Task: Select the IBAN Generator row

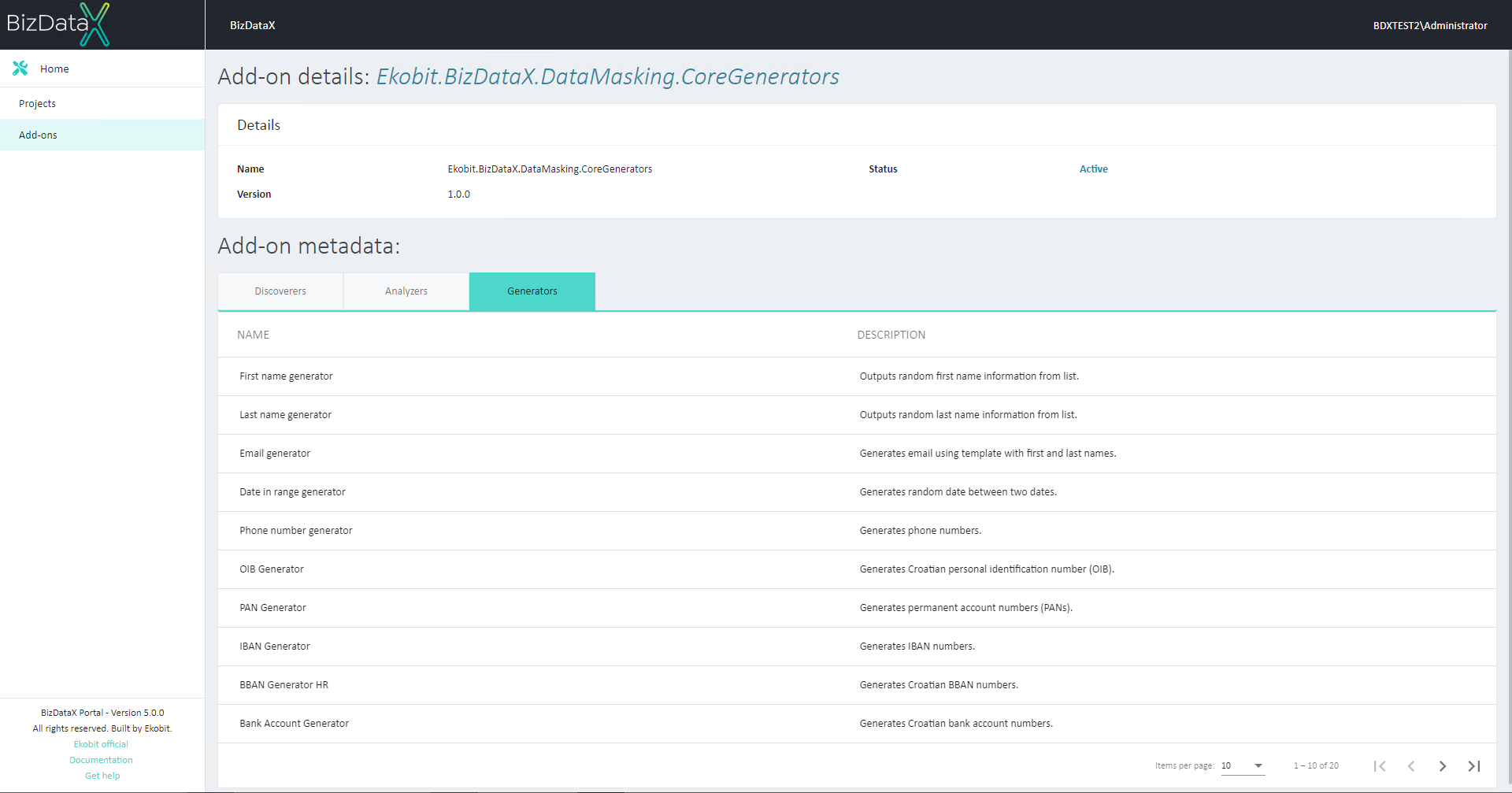Action: [857, 647]
